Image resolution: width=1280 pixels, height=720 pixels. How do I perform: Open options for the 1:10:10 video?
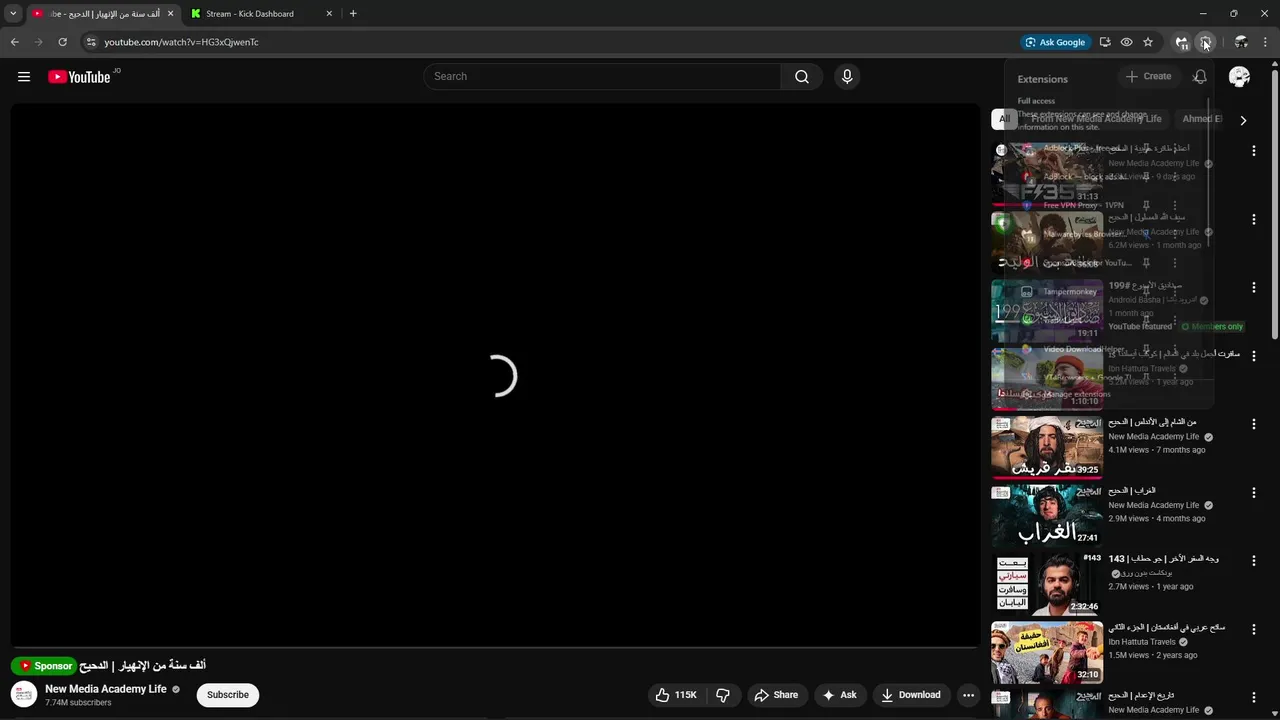tap(1253, 356)
